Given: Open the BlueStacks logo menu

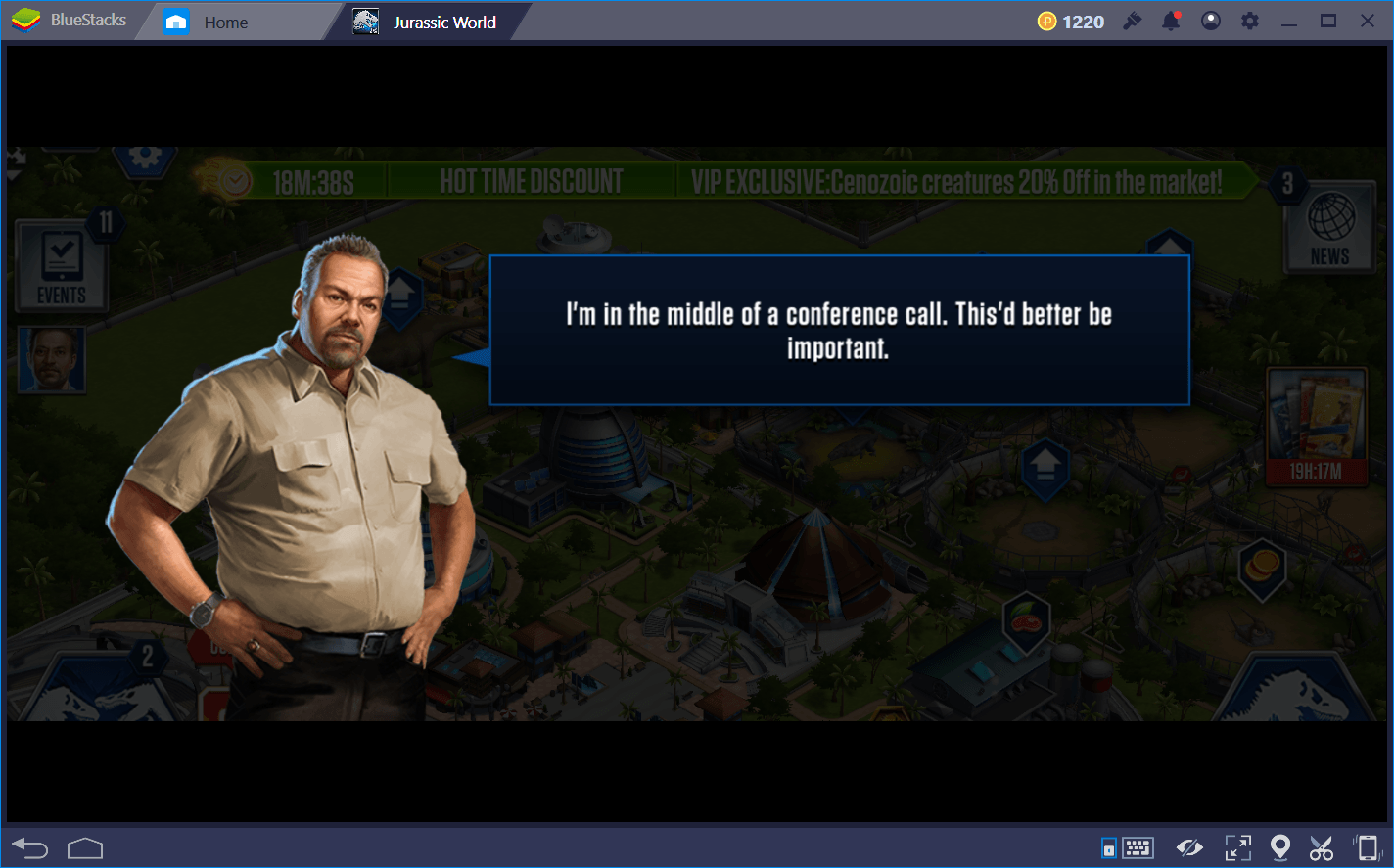Looking at the screenshot, I should [26, 21].
